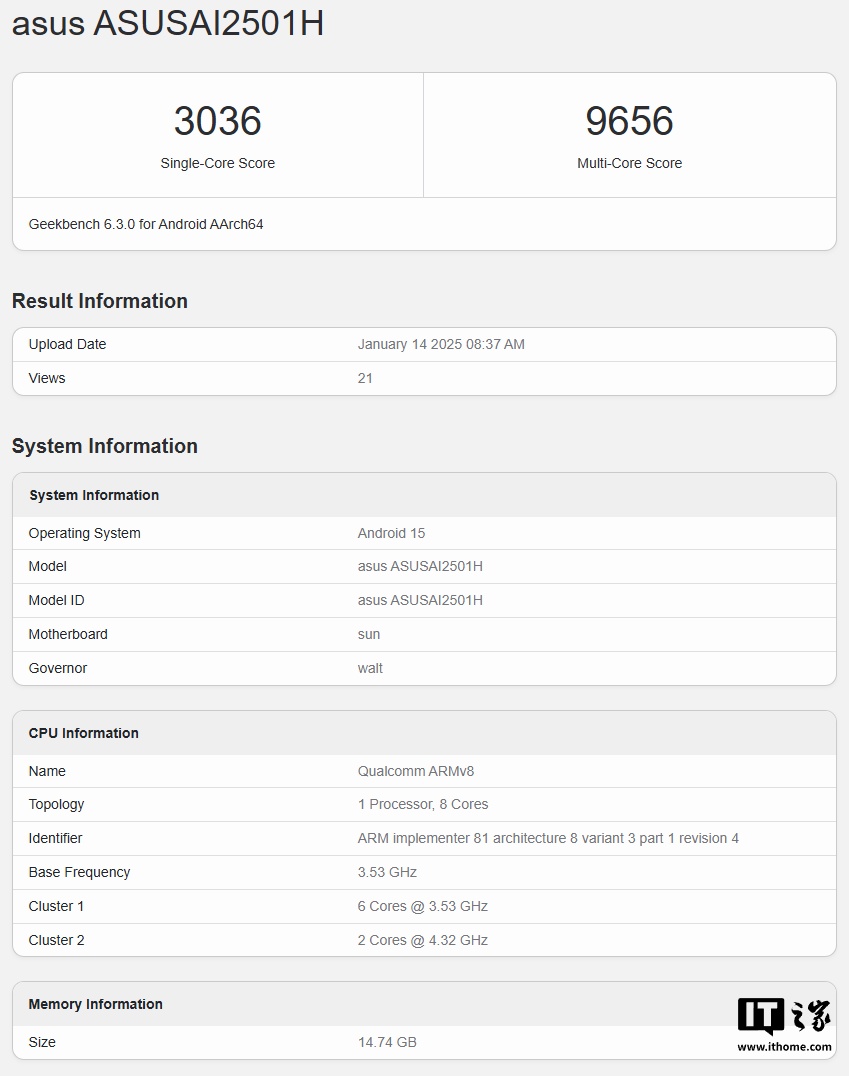Click the Memory Information table header
Screen dimensions: 849x1076
(95, 1004)
